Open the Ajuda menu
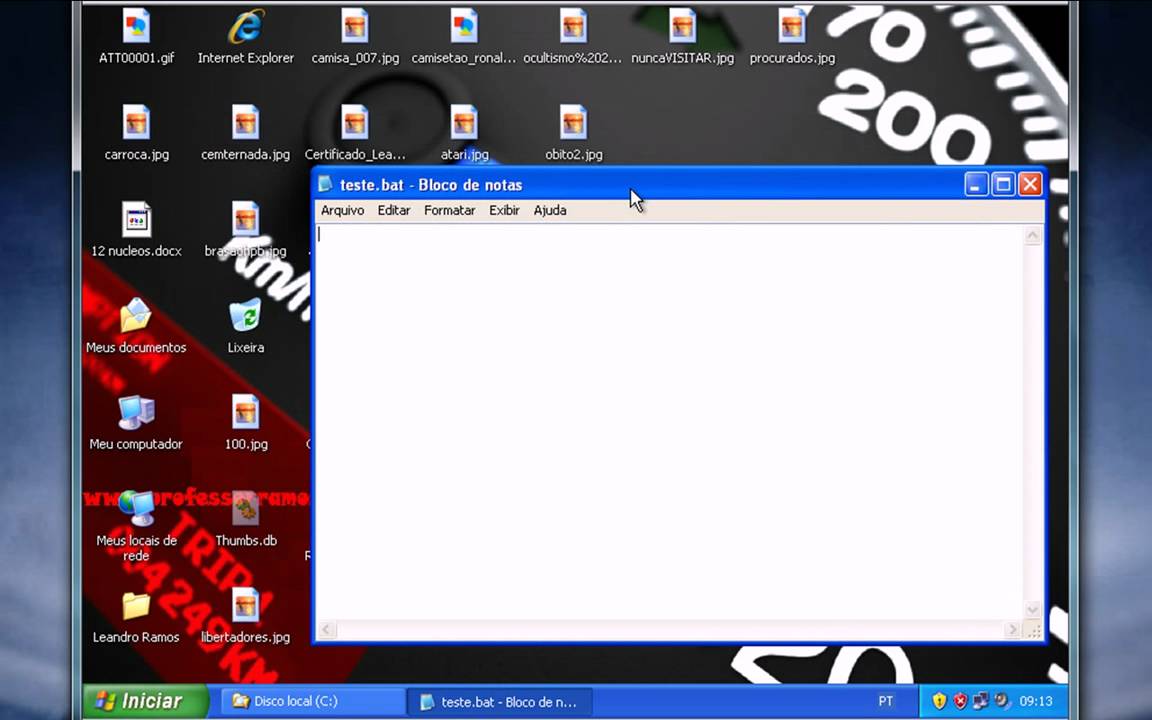The width and height of the screenshot is (1152, 720). tap(550, 210)
